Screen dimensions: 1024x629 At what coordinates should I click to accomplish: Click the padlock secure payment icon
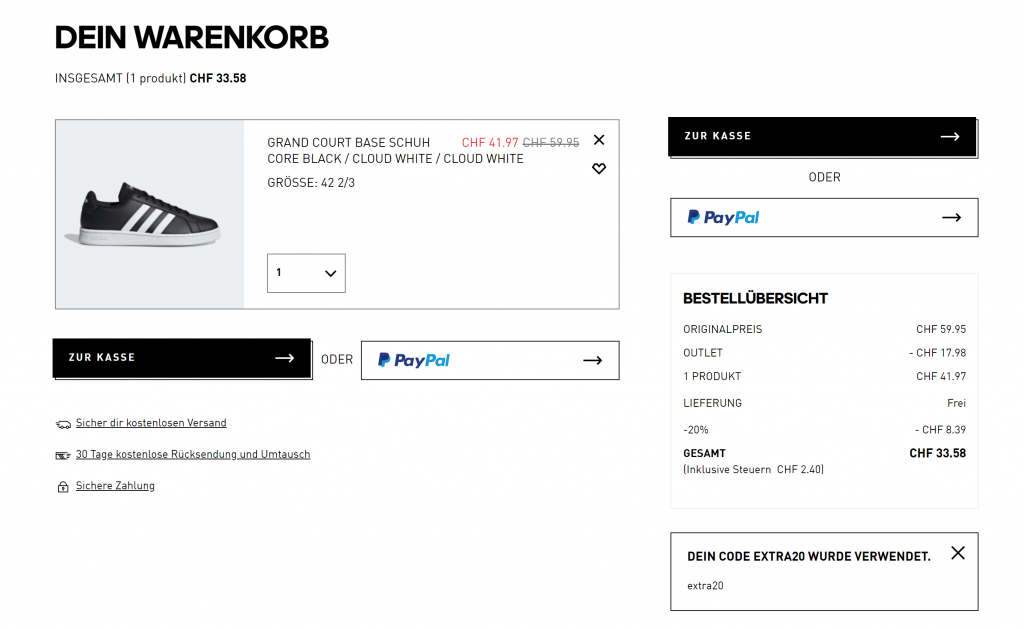tap(64, 487)
